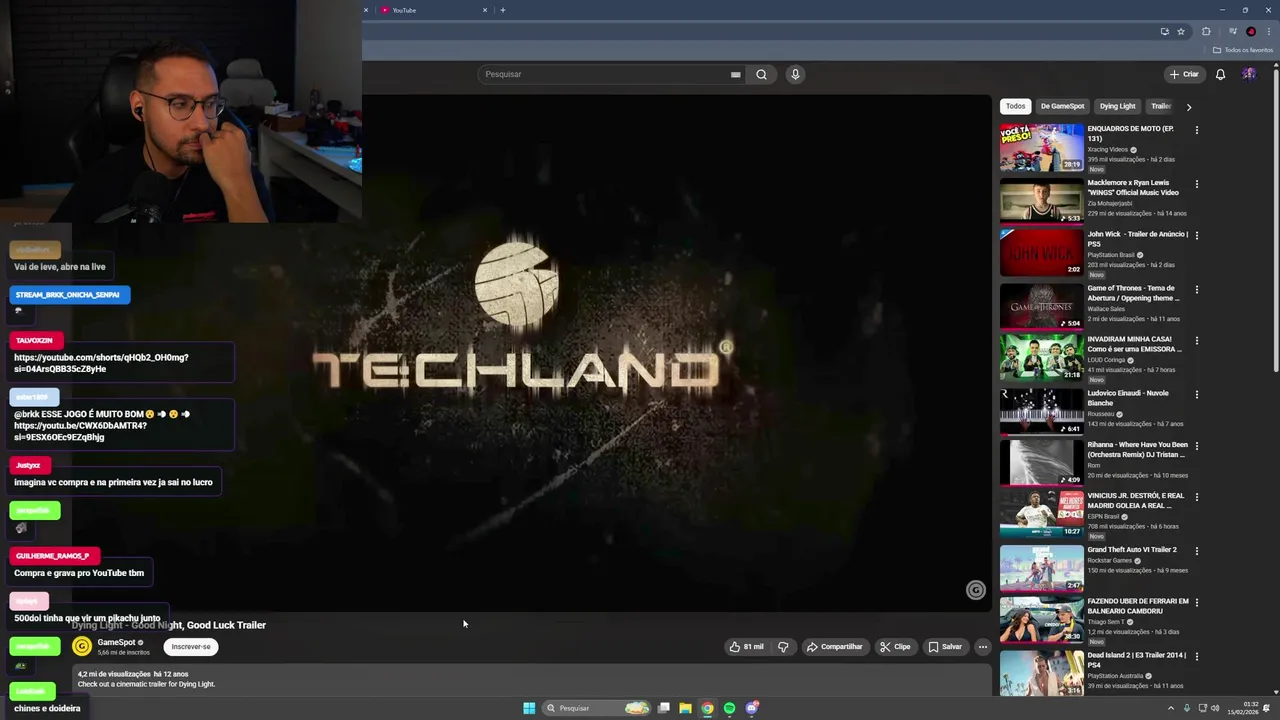
Task: Open options menu for Rihanna video
Action: tap(1196, 446)
